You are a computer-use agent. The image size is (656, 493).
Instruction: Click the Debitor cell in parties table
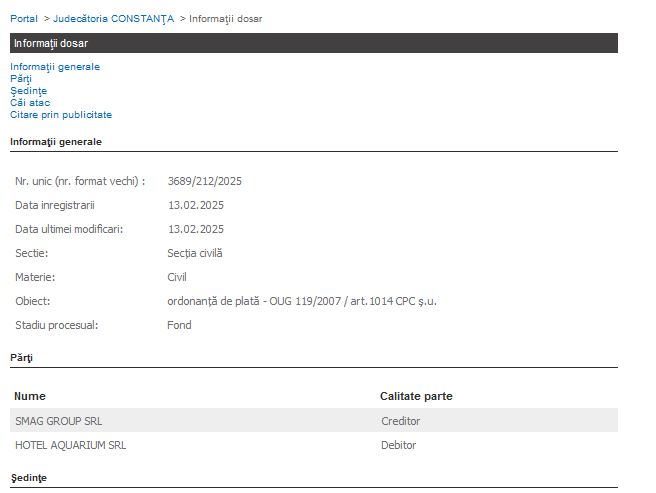(x=398, y=445)
